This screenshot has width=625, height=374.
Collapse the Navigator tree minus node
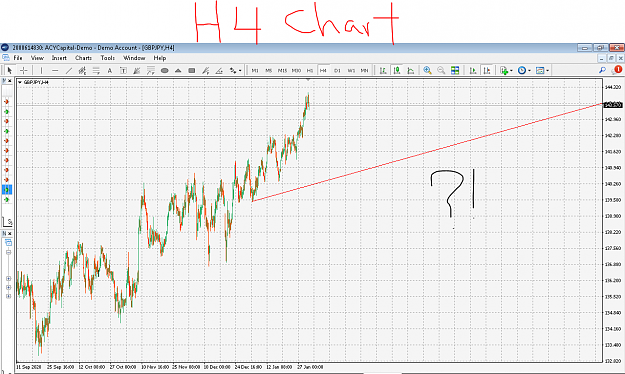coord(8,252)
